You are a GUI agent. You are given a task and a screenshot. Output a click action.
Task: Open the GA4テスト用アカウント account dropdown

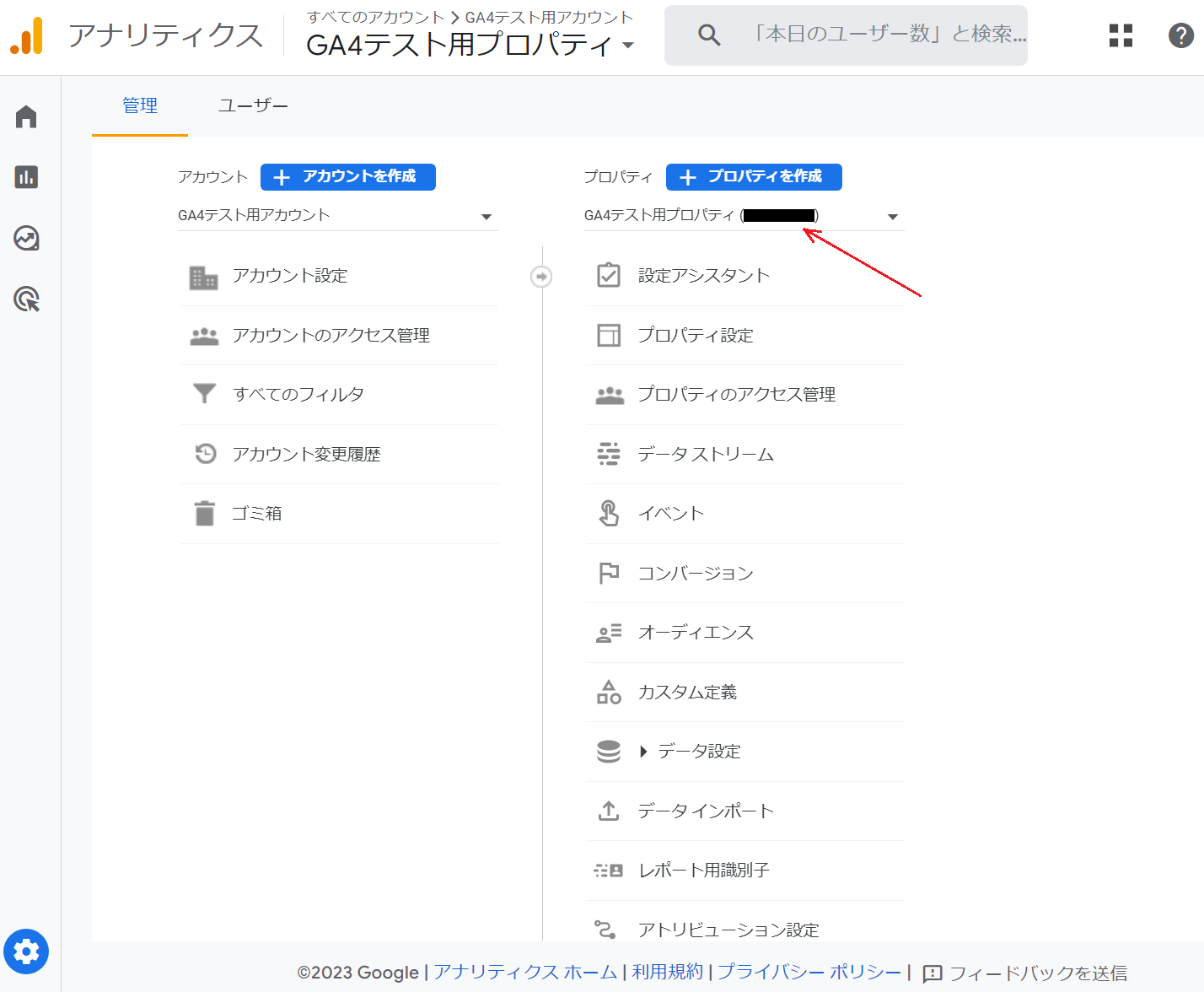click(338, 216)
